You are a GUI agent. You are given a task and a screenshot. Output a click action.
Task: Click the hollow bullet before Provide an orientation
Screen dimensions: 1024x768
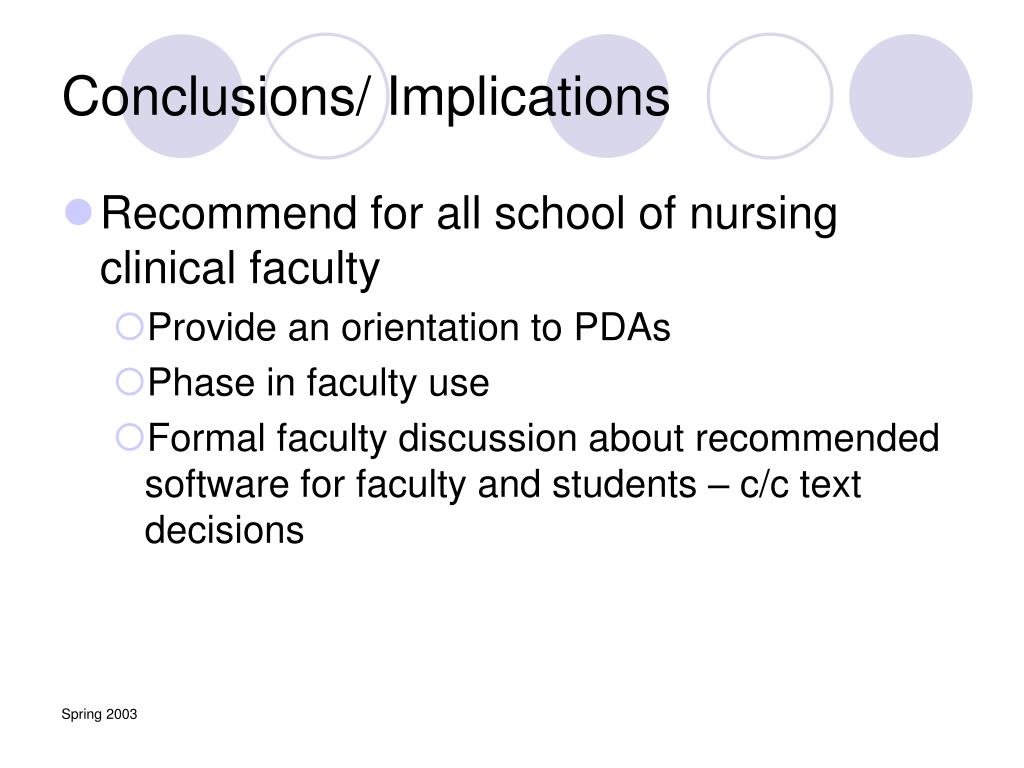129,326
